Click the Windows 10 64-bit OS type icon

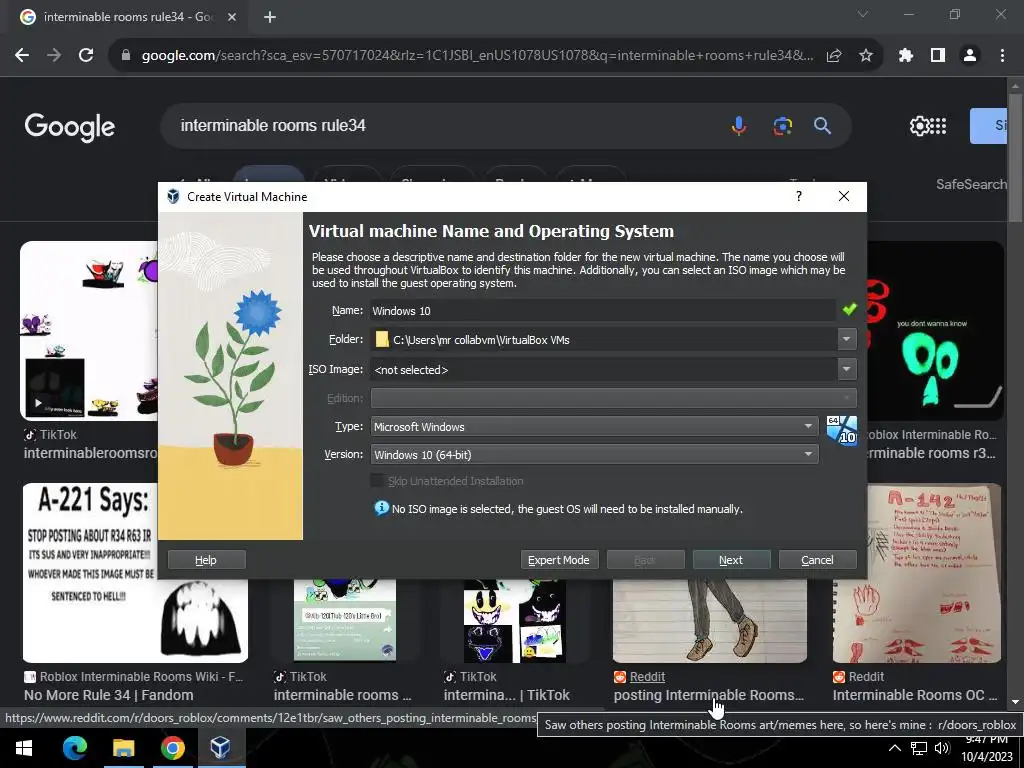point(842,430)
